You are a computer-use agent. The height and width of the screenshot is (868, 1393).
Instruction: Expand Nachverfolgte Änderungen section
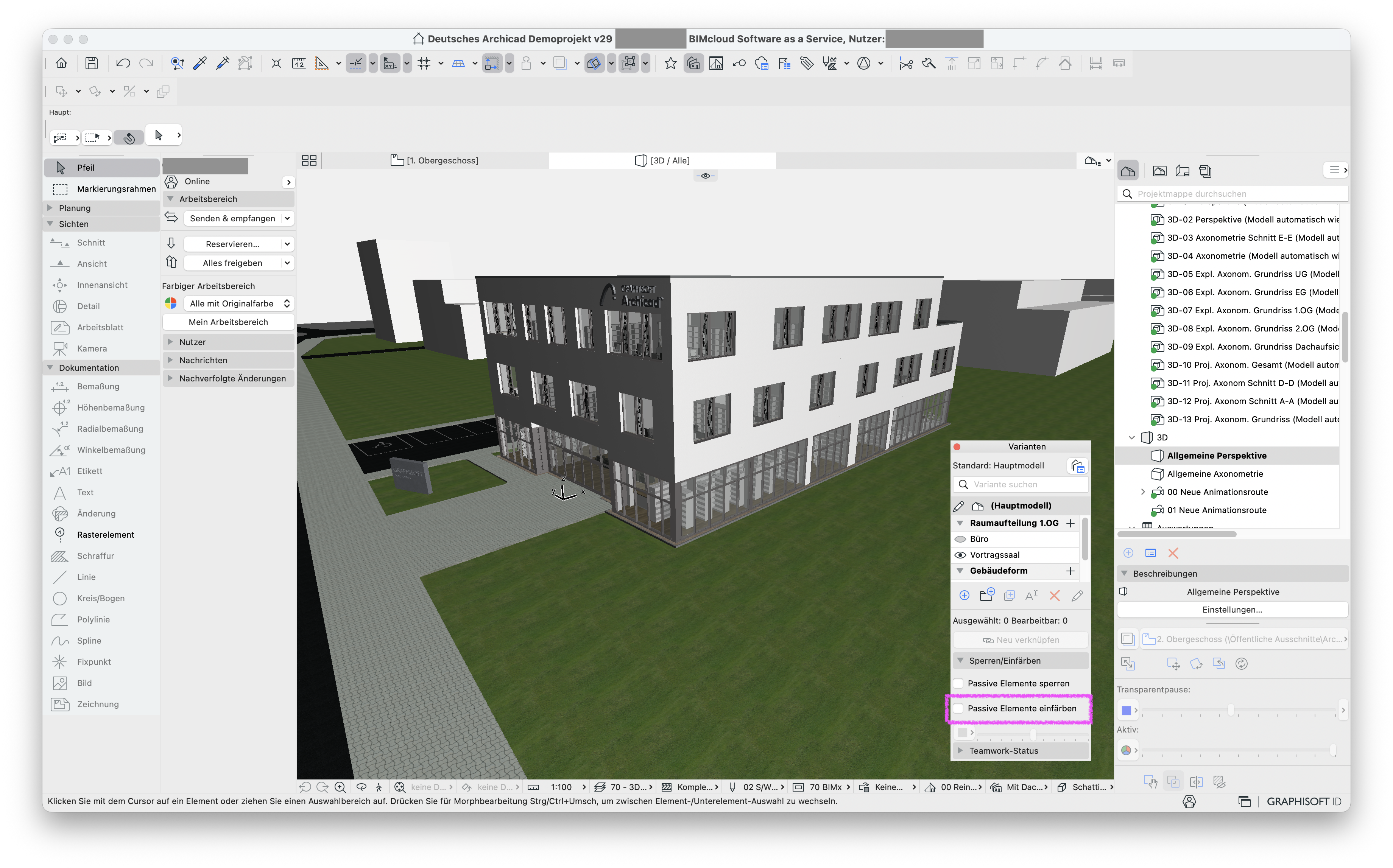point(170,379)
